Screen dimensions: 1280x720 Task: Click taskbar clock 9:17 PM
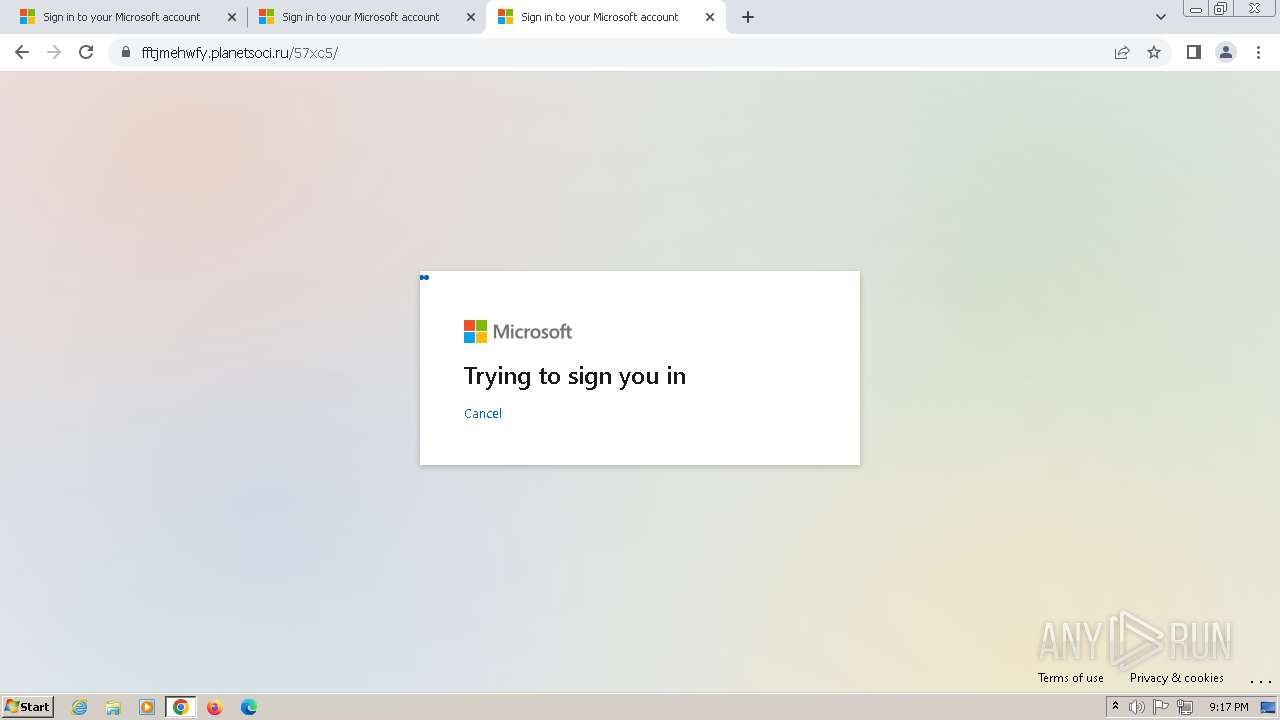coord(1229,707)
